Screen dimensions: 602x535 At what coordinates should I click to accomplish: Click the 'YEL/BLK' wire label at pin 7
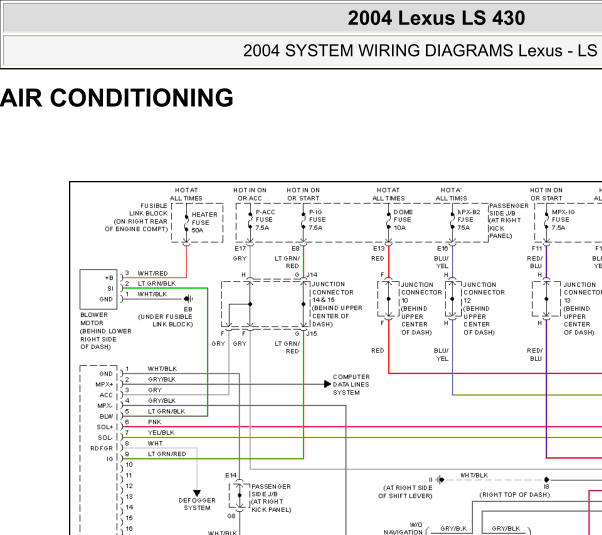point(161,432)
